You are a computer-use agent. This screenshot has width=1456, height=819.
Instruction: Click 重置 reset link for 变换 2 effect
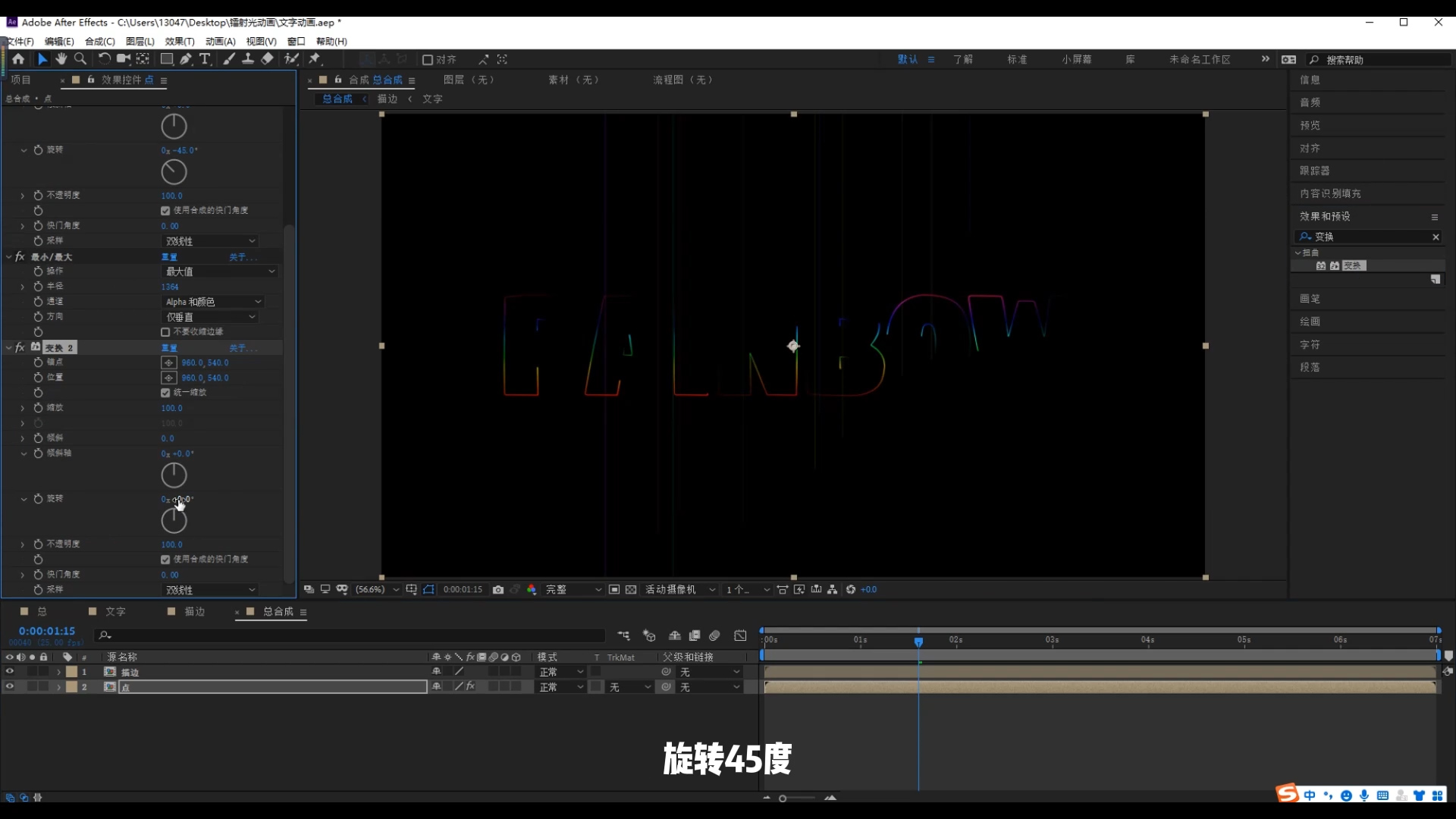tap(169, 348)
